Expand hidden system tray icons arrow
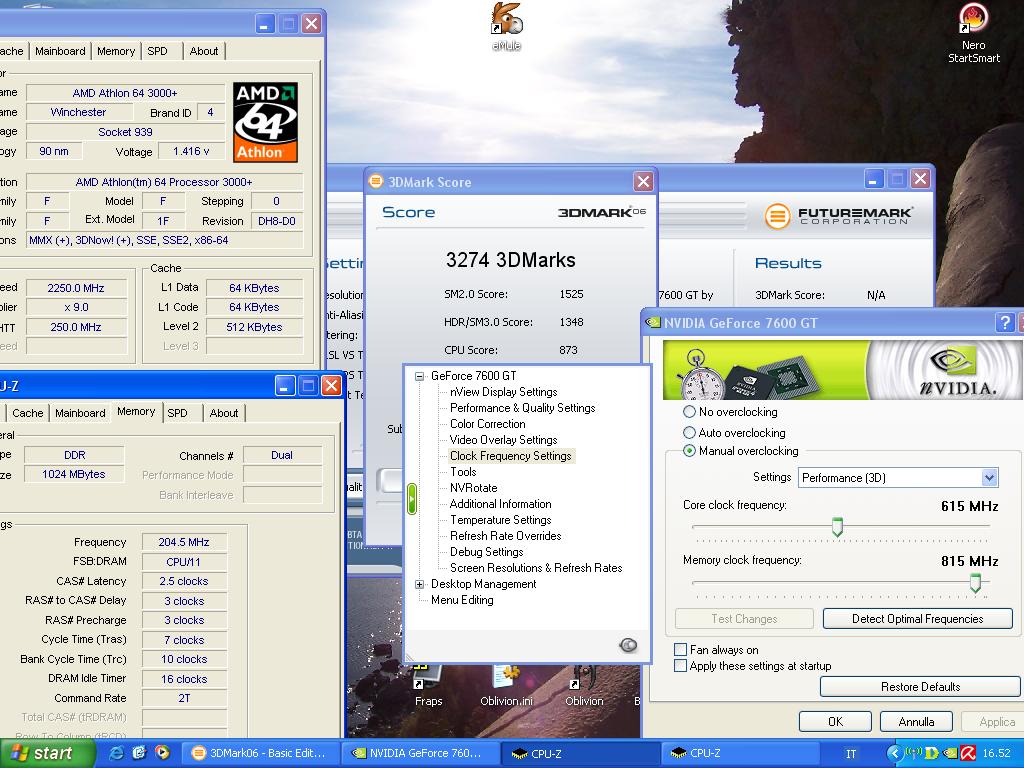The image size is (1024, 768). [894, 753]
